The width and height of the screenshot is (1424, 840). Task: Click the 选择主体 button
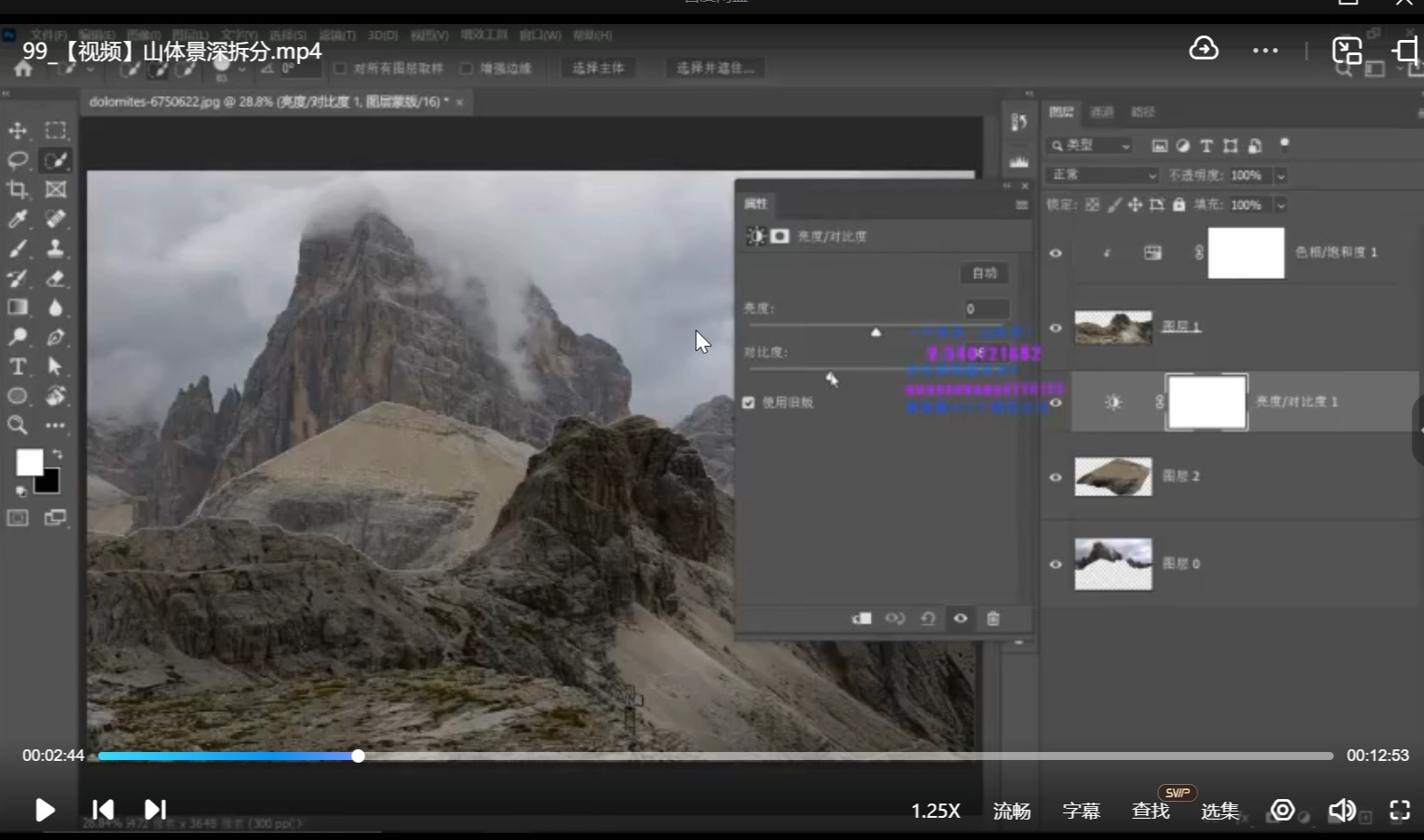coord(598,68)
